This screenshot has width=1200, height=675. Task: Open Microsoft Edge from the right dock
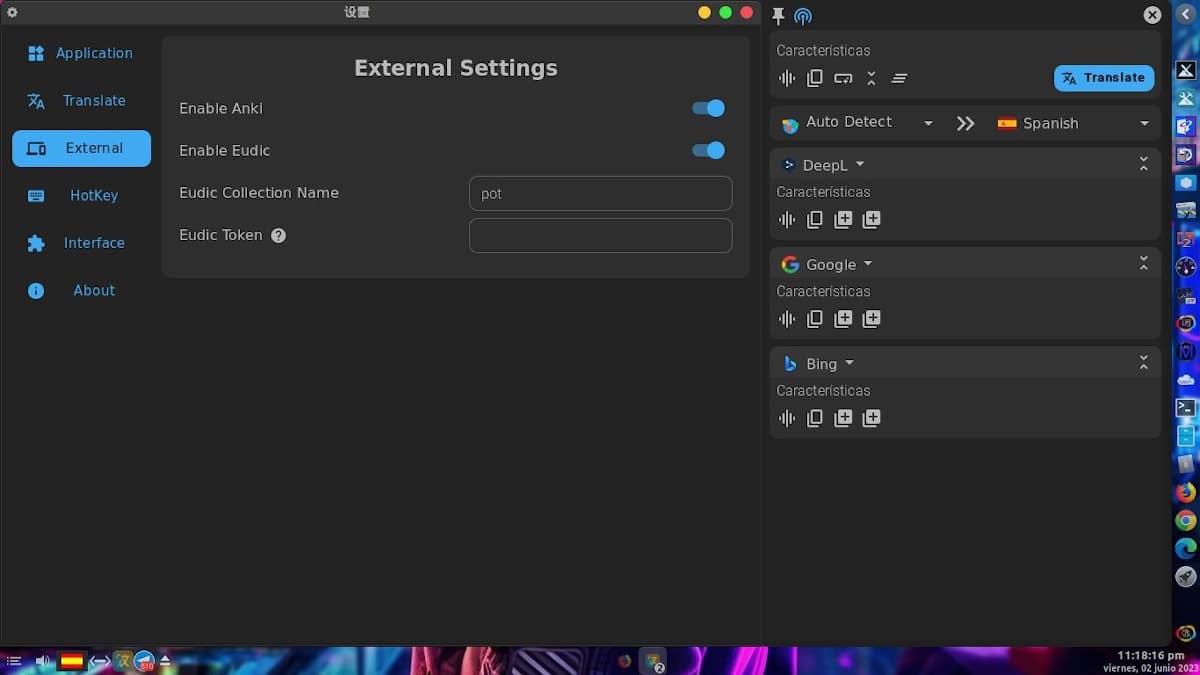(x=1186, y=548)
